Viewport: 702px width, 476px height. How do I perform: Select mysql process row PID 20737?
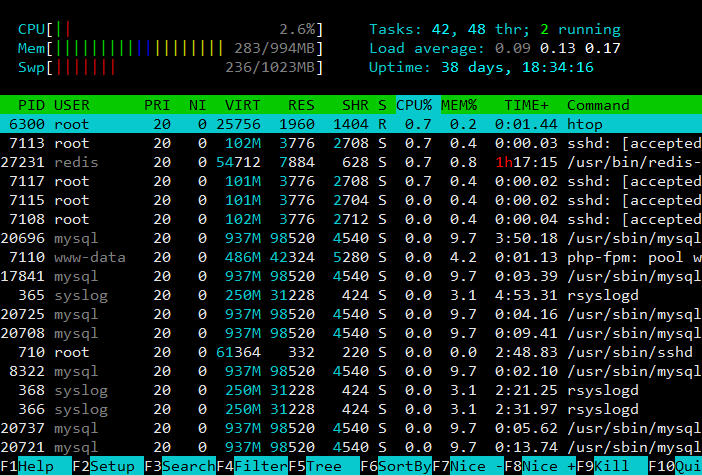(x=351, y=429)
